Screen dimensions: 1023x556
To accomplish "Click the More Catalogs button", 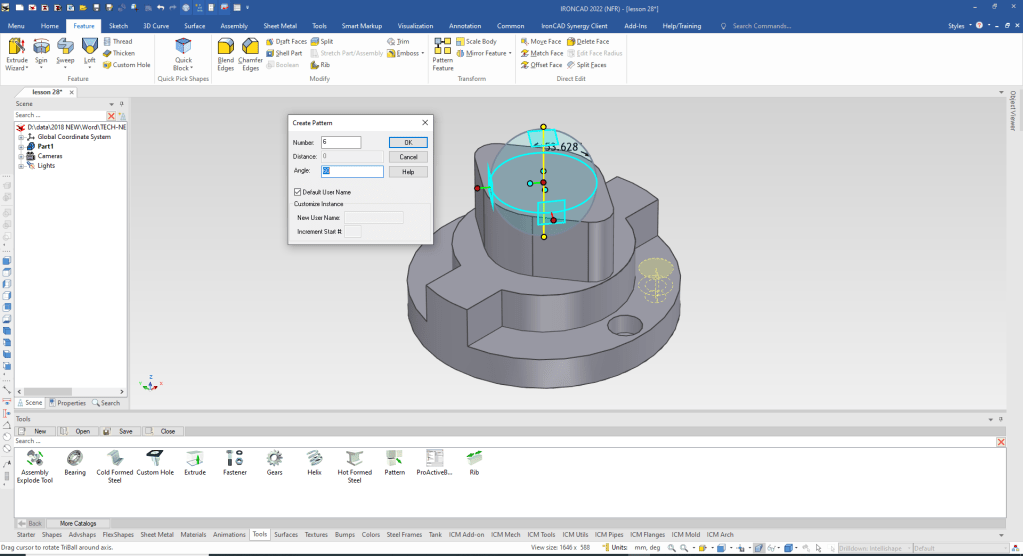I will pyautogui.click(x=79, y=523).
